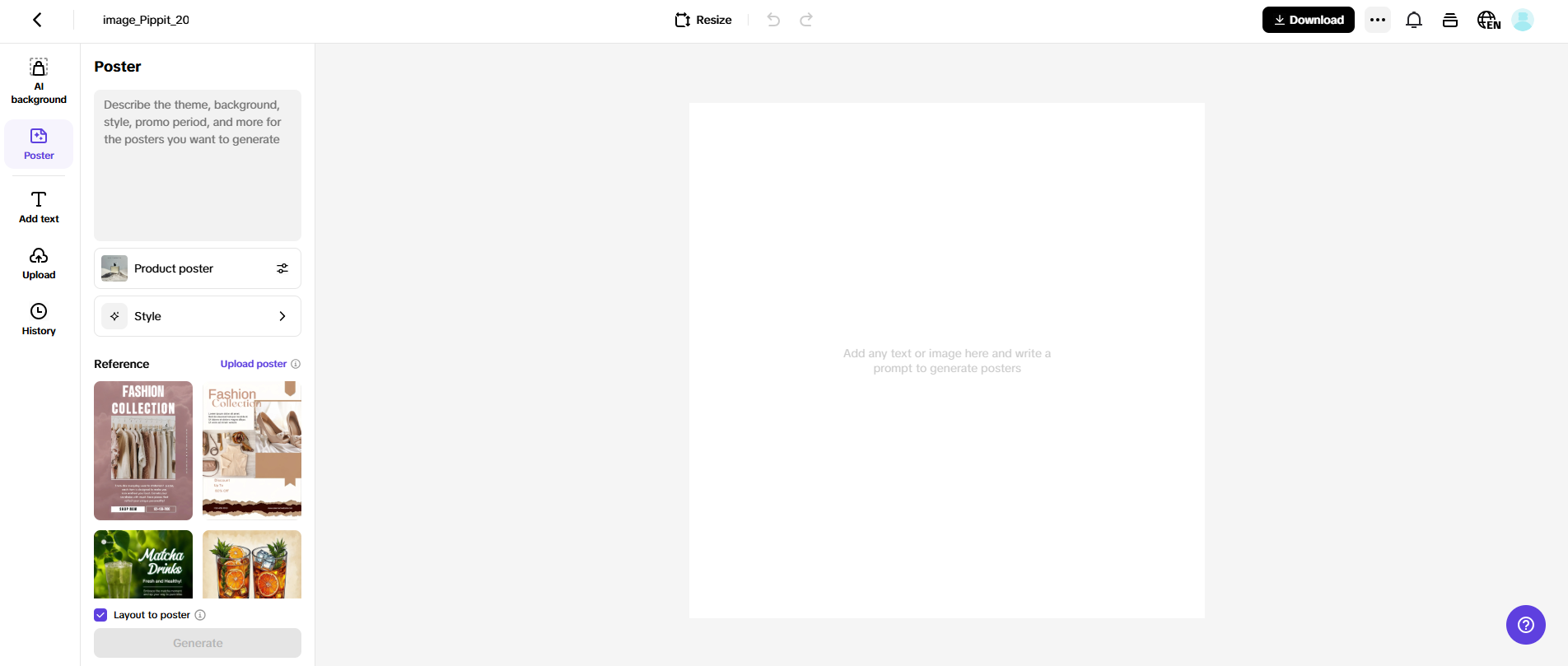Show info about Layout to poster
Screen dimensions: 1568x666
(200, 615)
